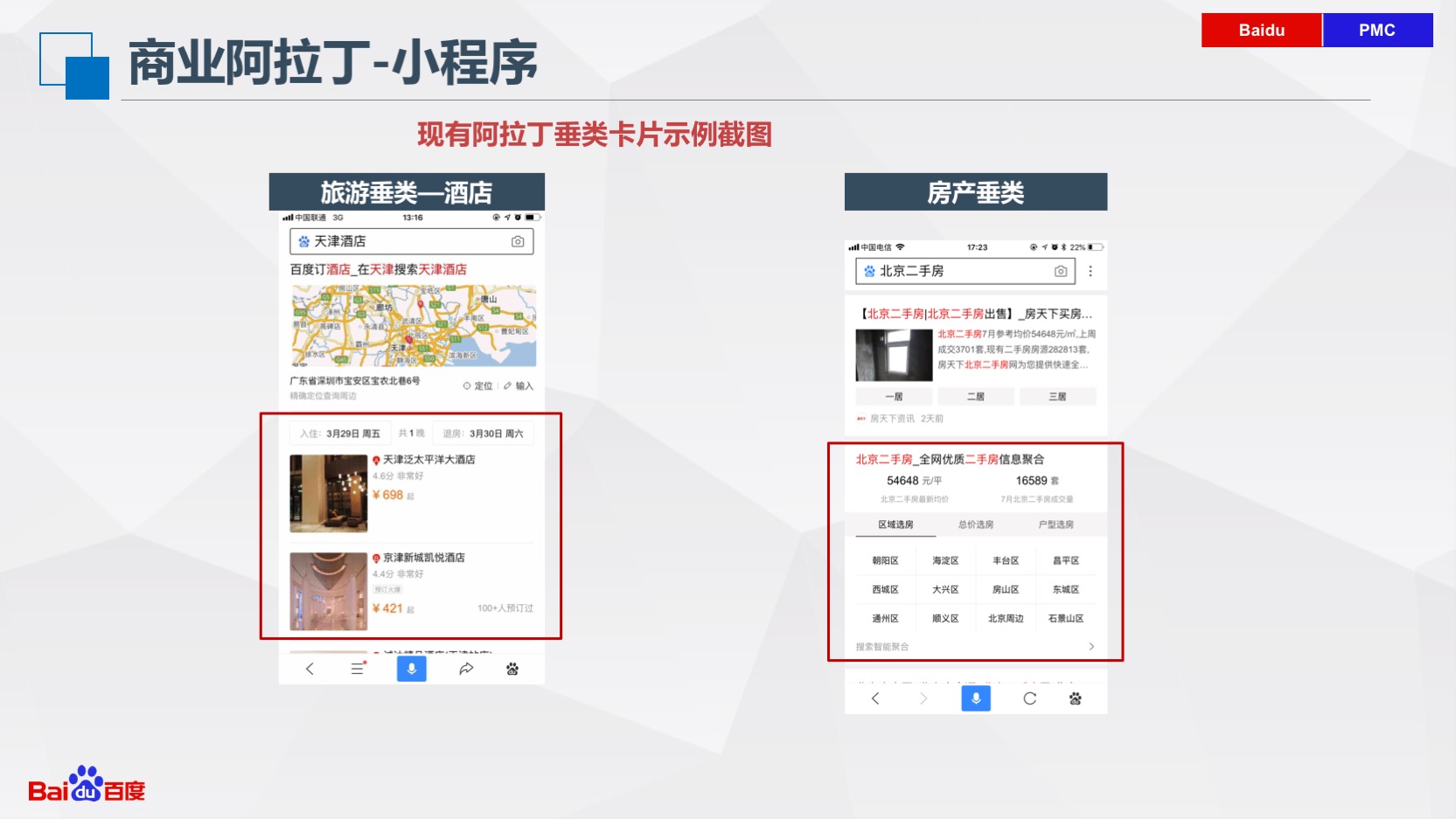Viewport: 1456px width, 819px height.
Task: Tap Tianjin map image
Action: (414, 326)
